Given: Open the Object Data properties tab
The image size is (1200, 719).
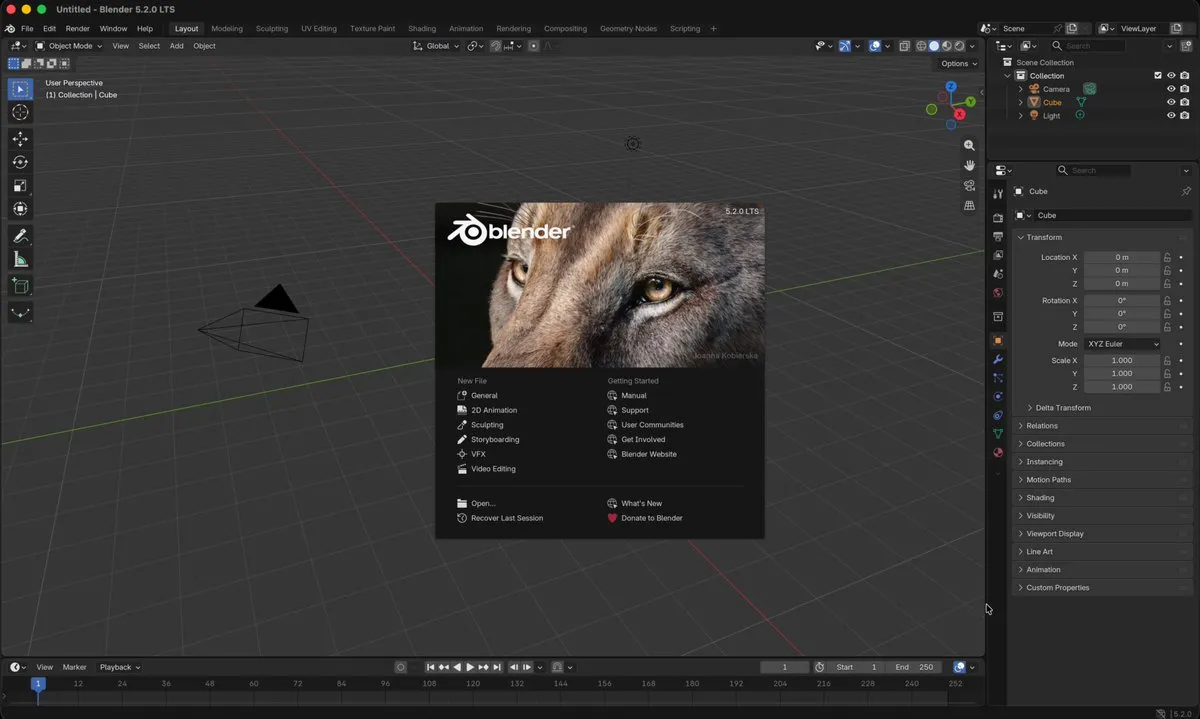Looking at the screenshot, I should (998, 434).
